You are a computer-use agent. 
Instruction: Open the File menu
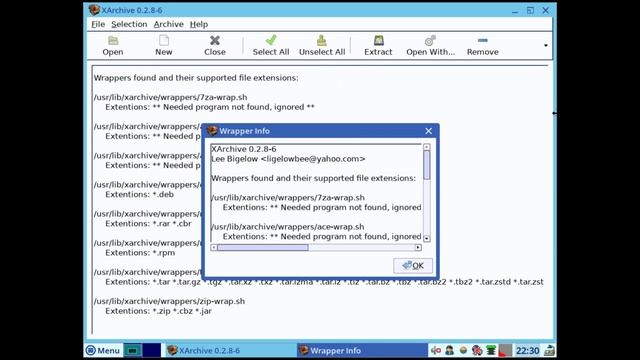pos(98,24)
